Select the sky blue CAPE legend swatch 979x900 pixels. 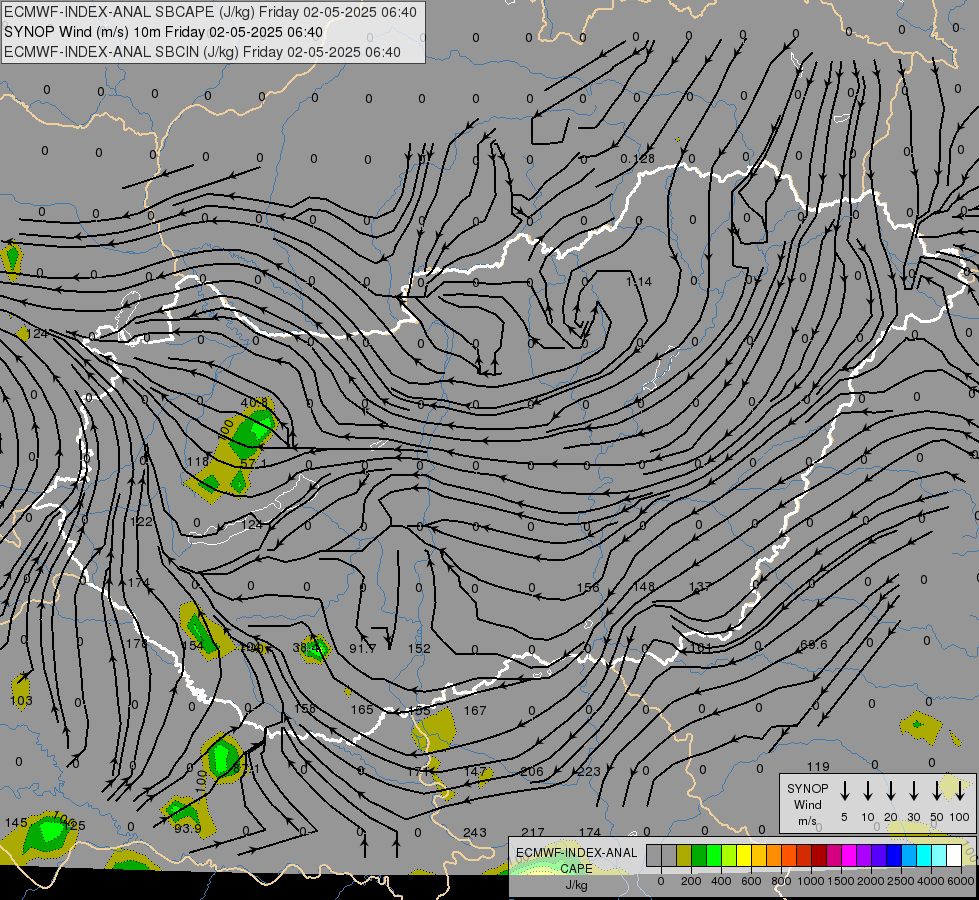point(908,856)
